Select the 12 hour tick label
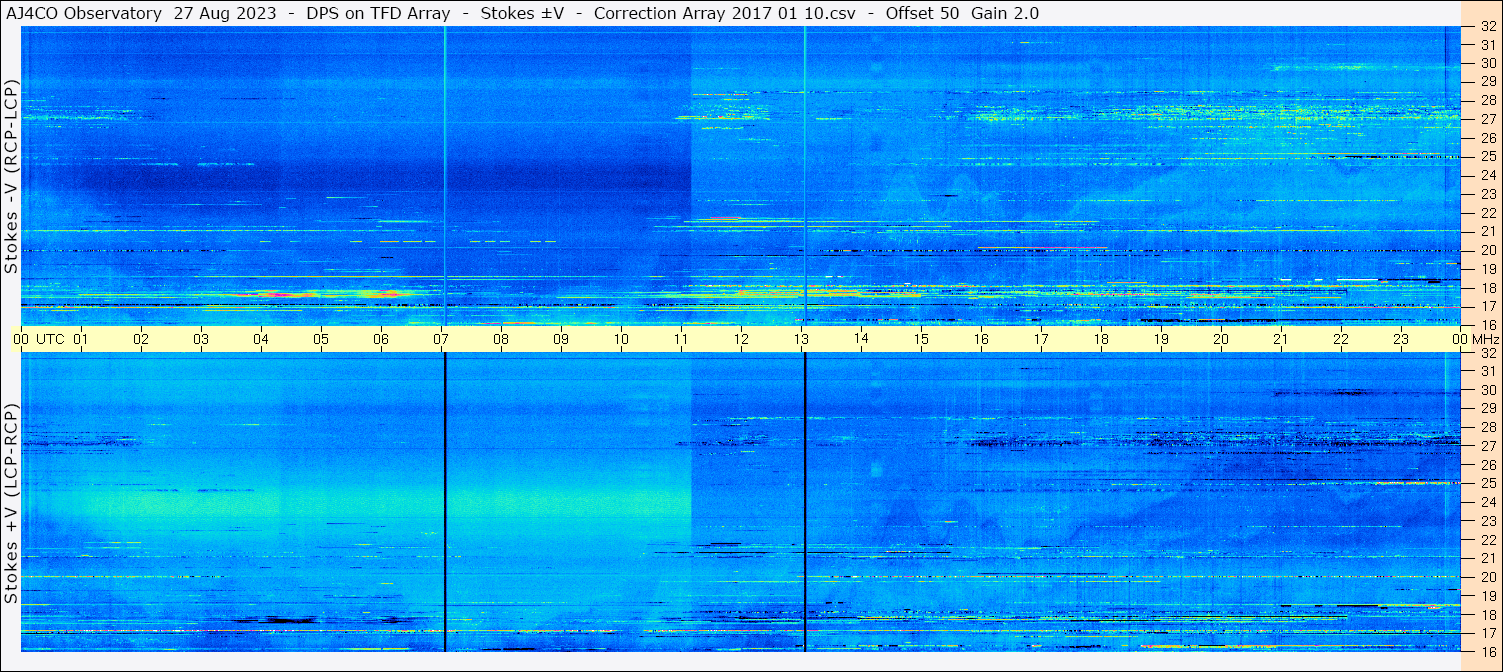 pyautogui.click(x=741, y=339)
